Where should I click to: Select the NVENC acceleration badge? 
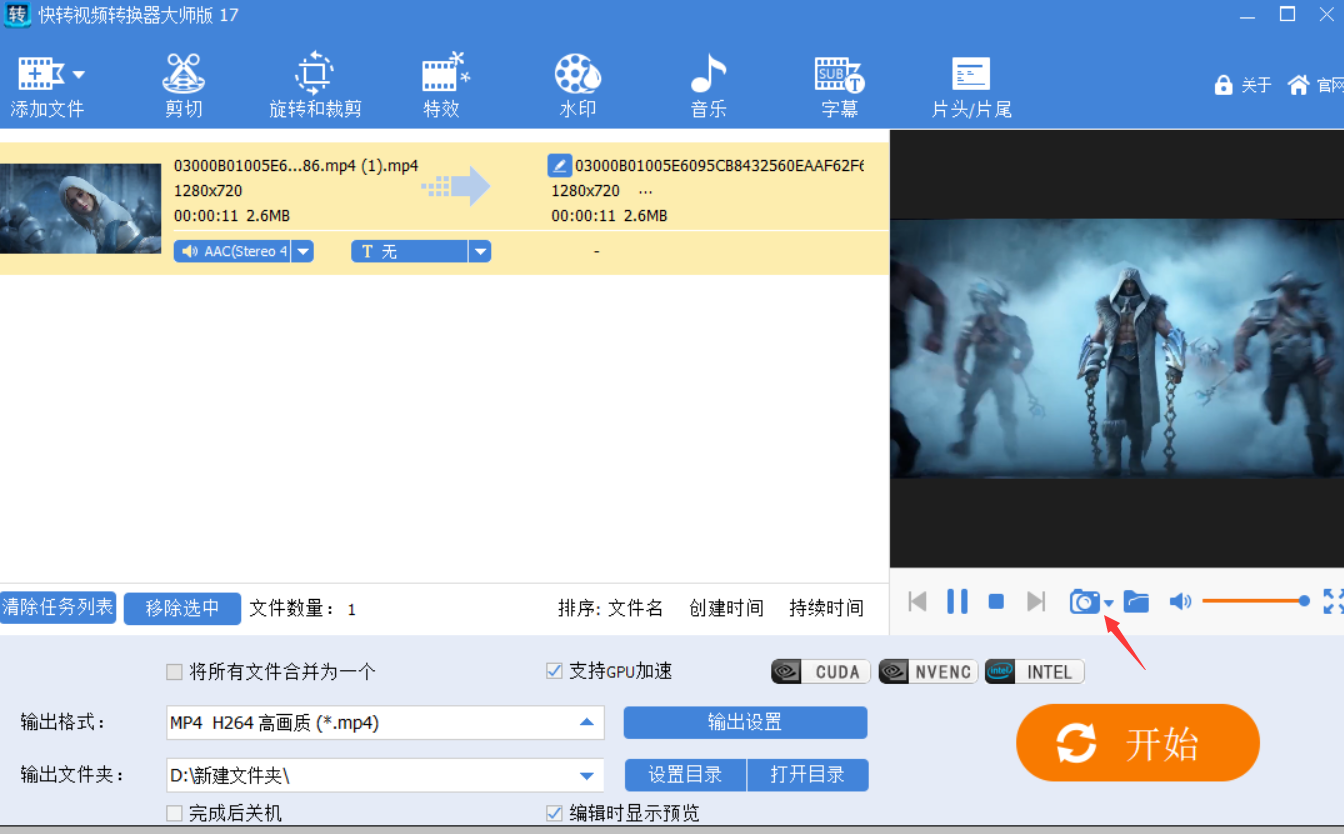pyautogui.click(x=928, y=672)
